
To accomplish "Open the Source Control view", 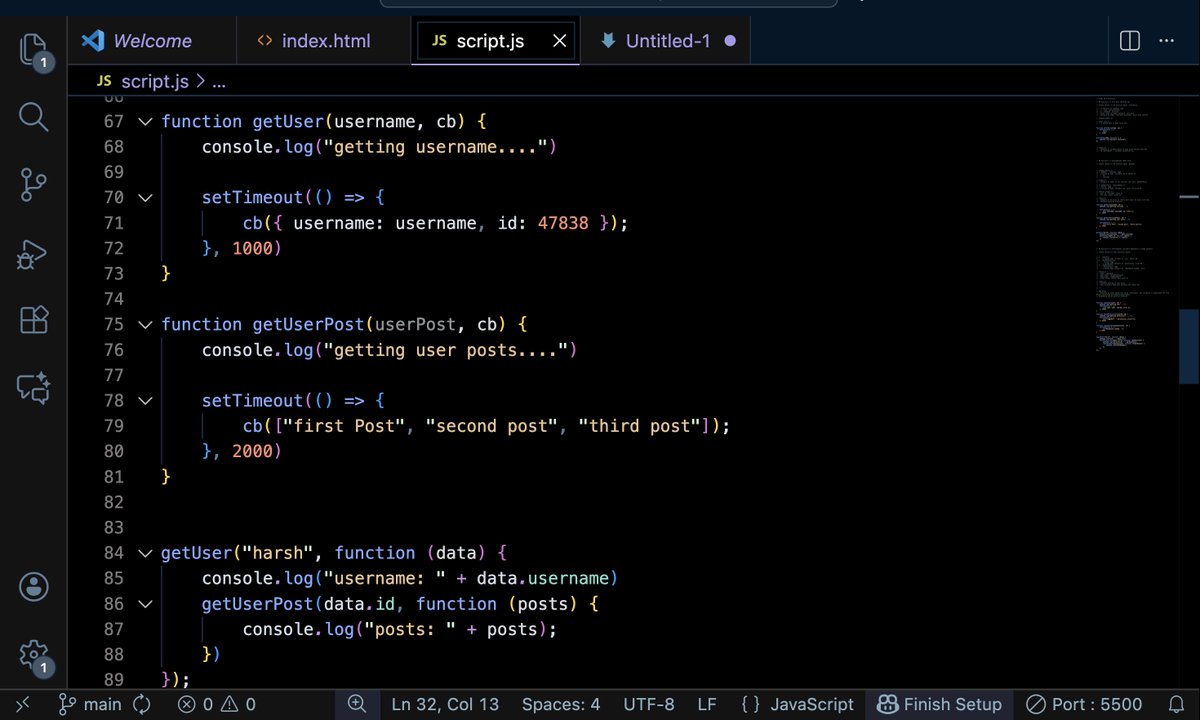I will (x=33, y=185).
